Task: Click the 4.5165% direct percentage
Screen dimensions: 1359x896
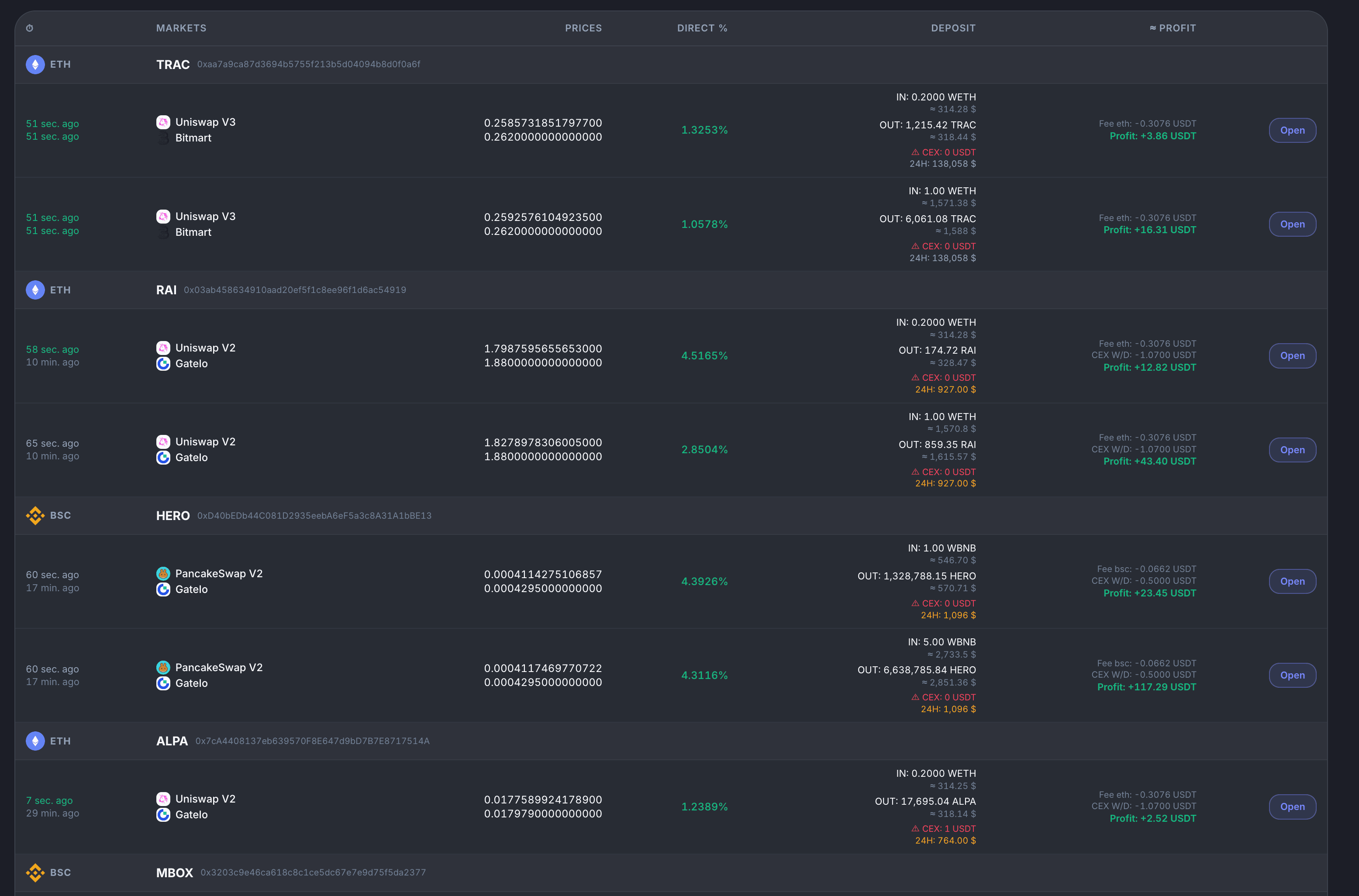Action: 705,356
